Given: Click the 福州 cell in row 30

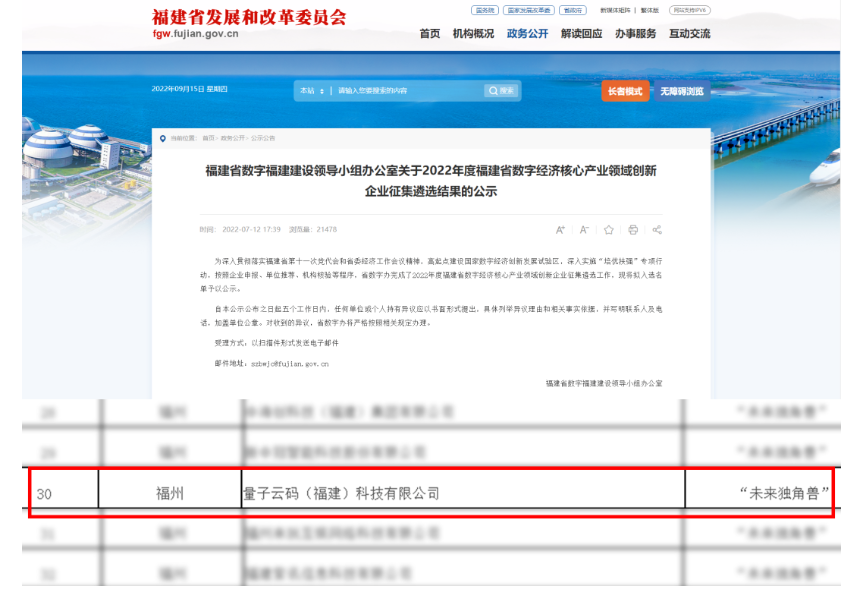Looking at the screenshot, I should pyautogui.click(x=170, y=494).
